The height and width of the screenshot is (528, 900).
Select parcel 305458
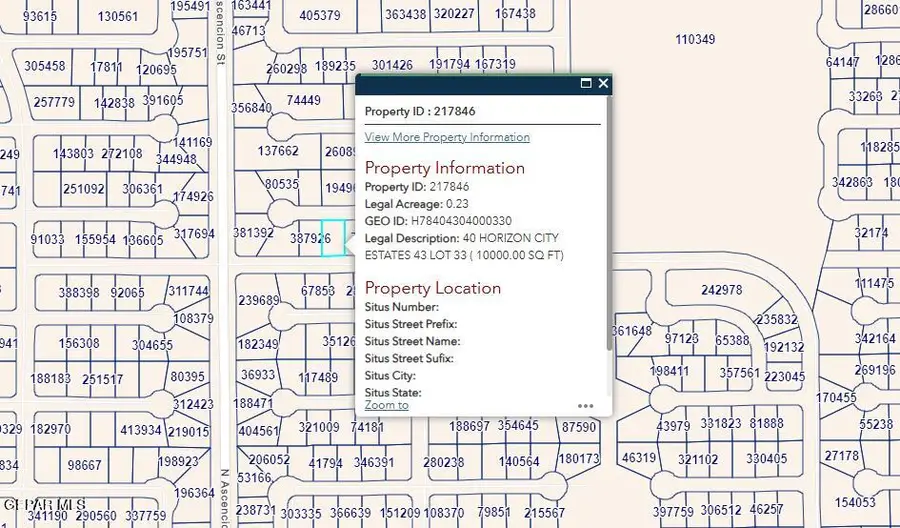tap(45, 65)
